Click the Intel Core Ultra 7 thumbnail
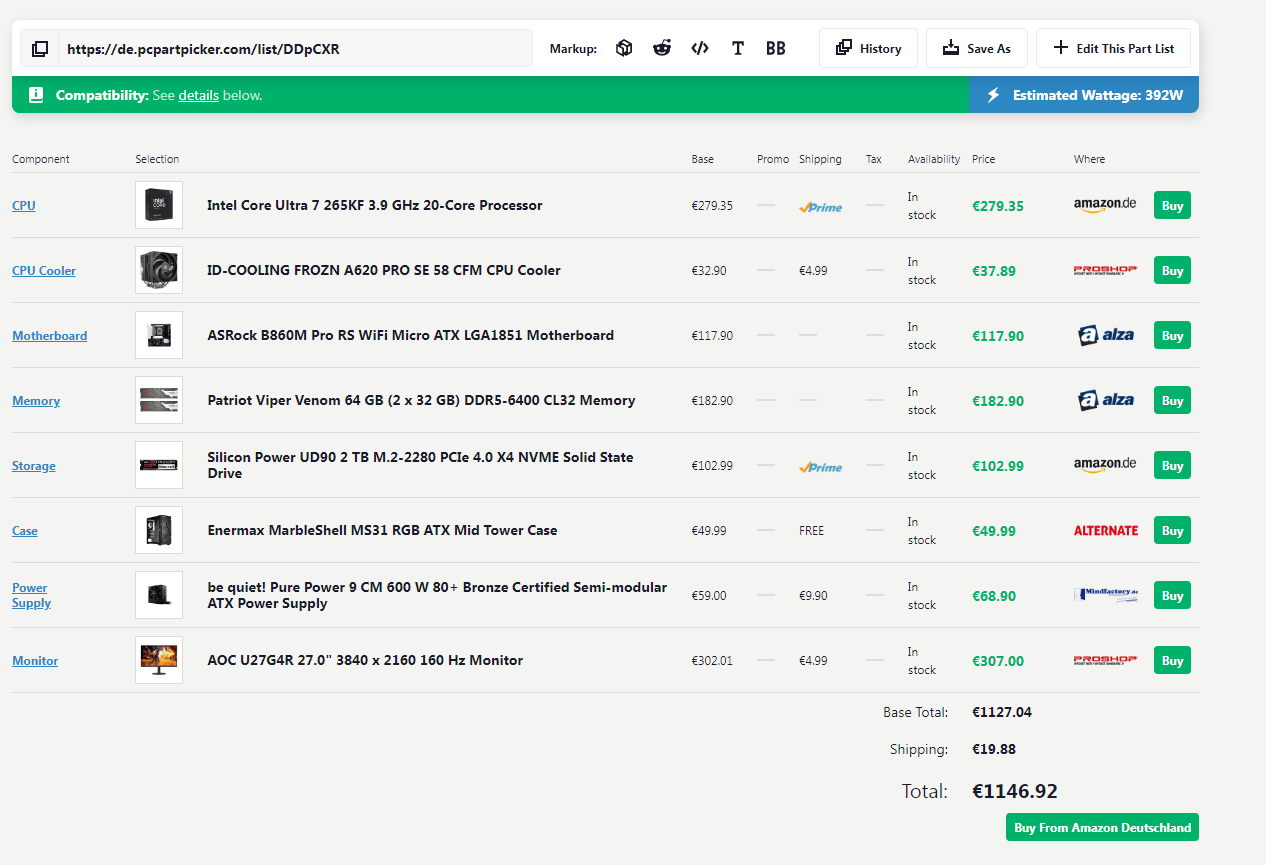Screen dimensions: 1266x865 point(159,205)
